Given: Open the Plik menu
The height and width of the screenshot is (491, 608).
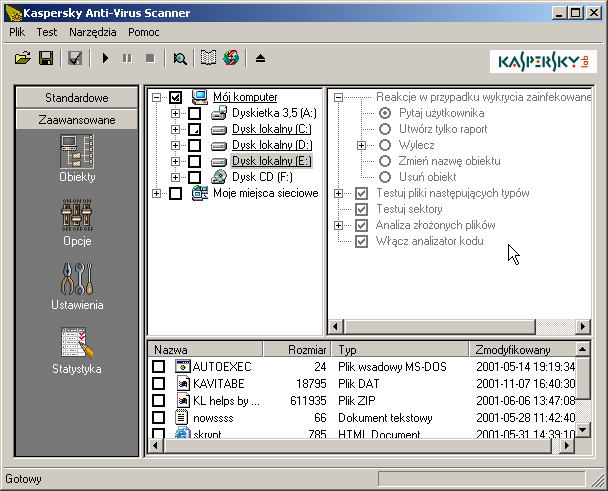Looking at the screenshot, I should pos(17,32).
